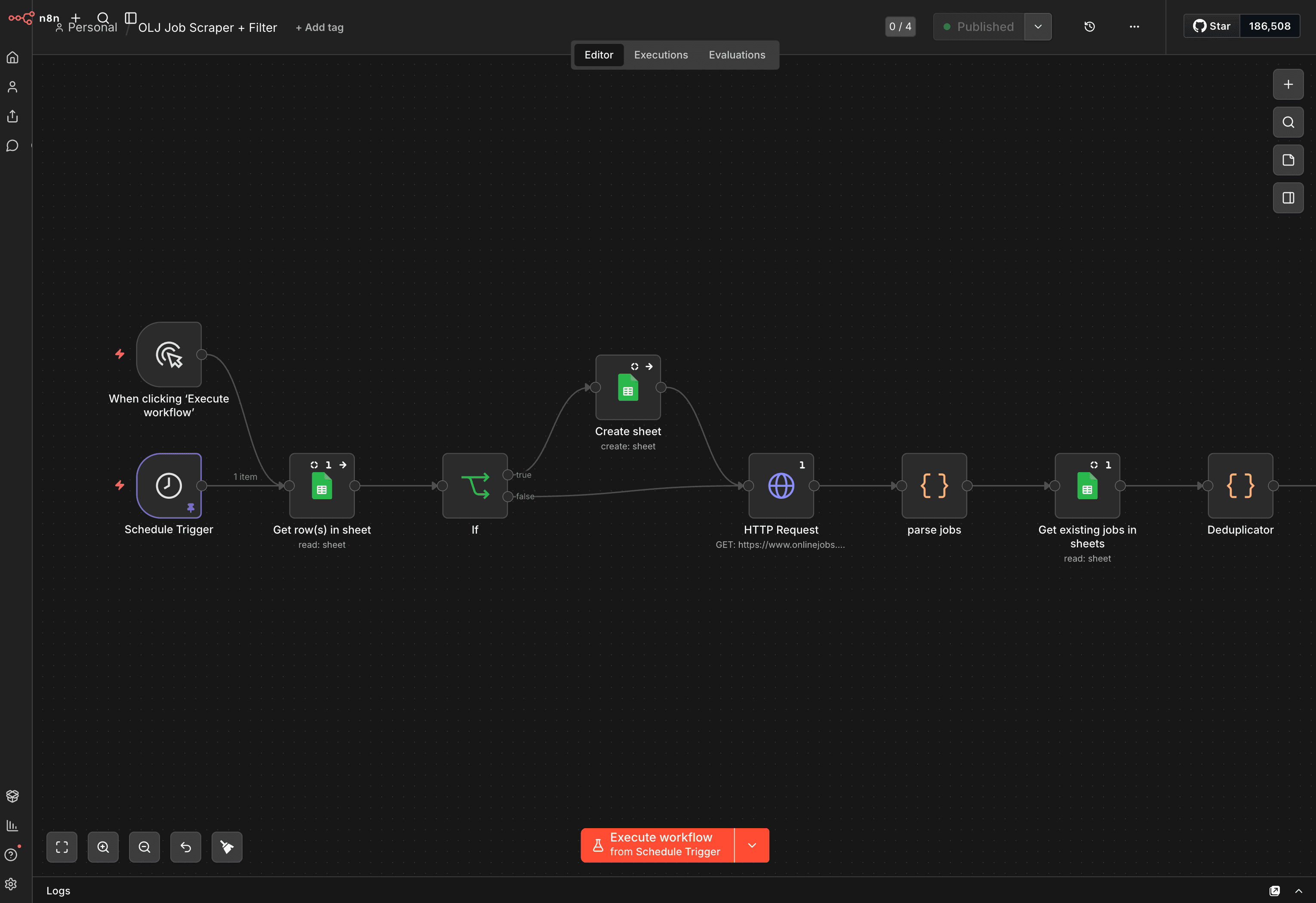This screenshot has height=903, width=1316.
Task: Add a sticky note from the canvas panel
Action: coord(1288,160)
